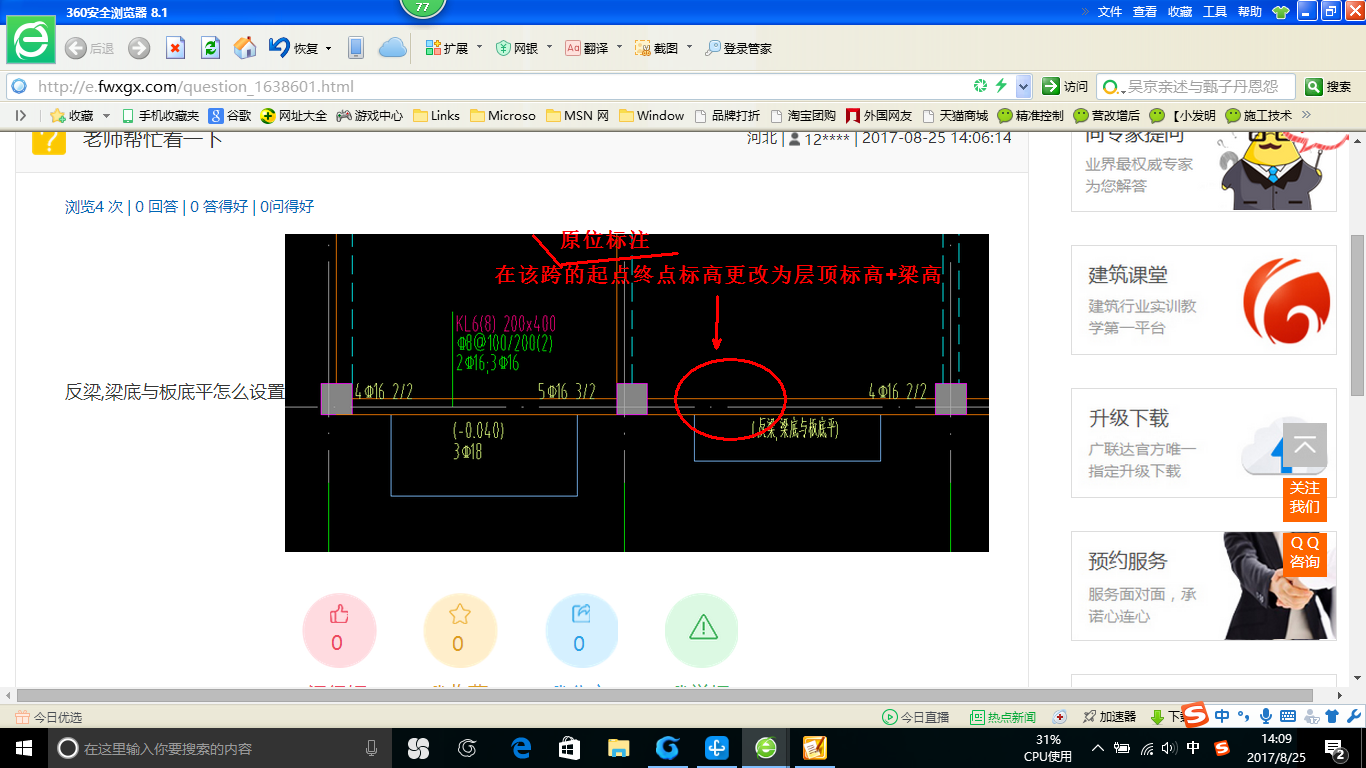Click the 搜索 search button
This screenshot has height=768, width=1366.
pyautogui.click(x=1330, y=87)
